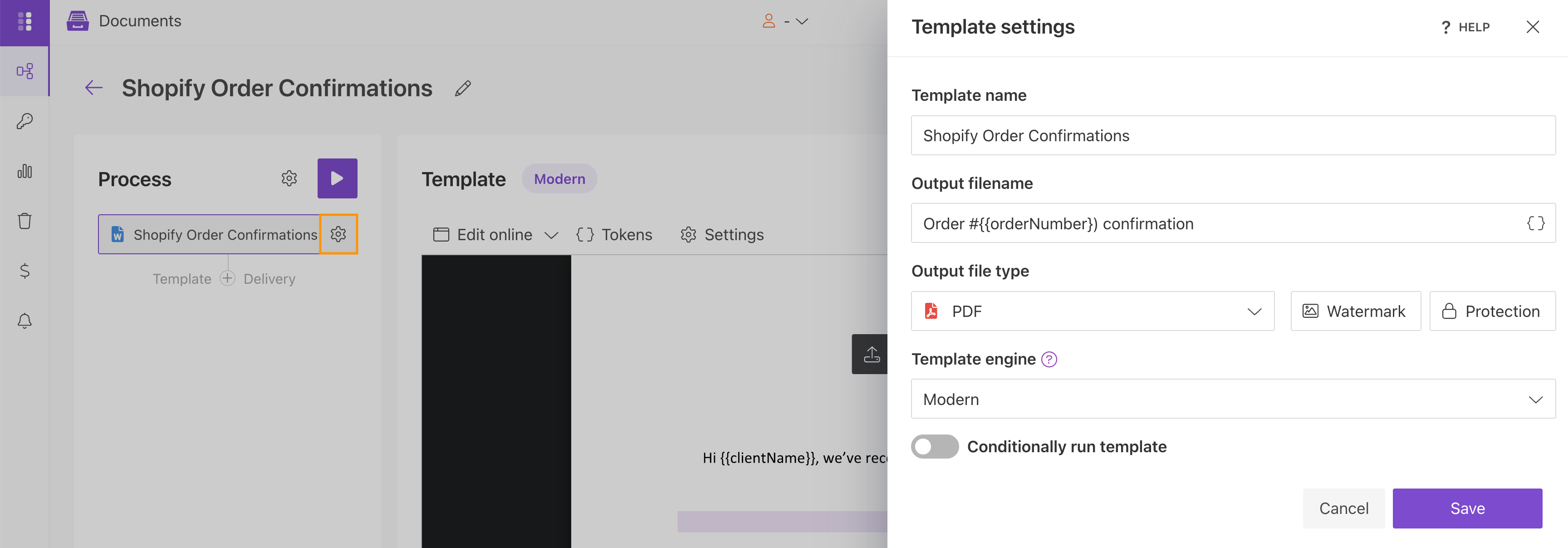Click the Documents app logo icon

(78, 21)
